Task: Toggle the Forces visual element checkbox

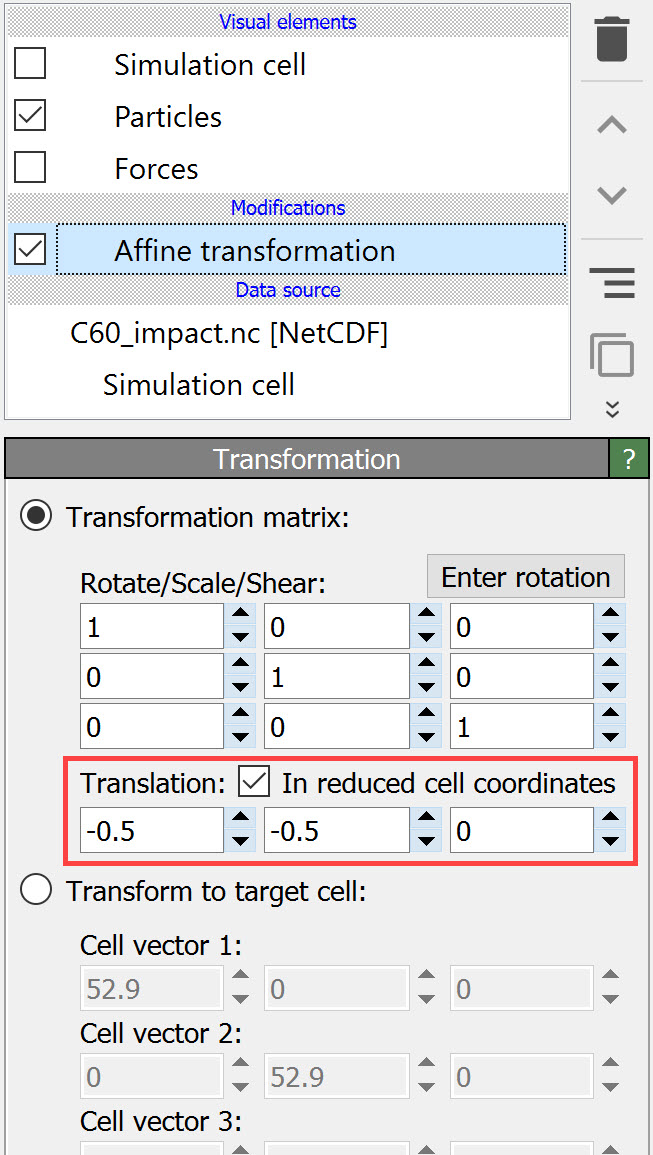Action: 30,168
